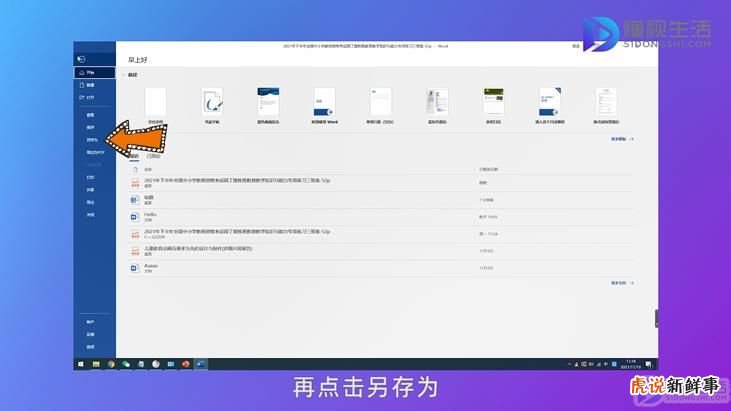Switch to PowerPoint on the taskbar

tap(186, 364)
